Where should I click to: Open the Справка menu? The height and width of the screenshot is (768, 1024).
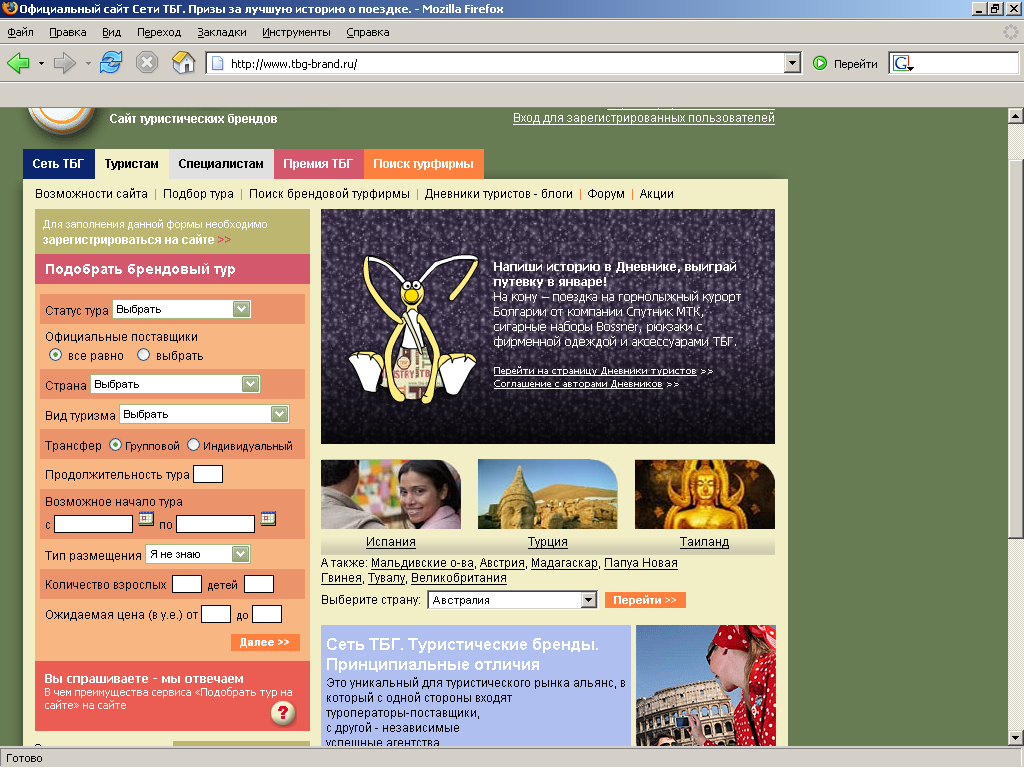click(368, 32)
